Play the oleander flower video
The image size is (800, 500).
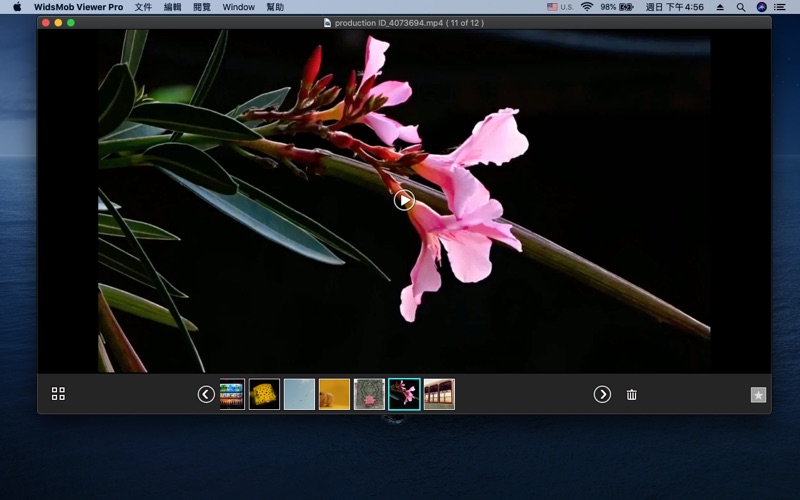pos(403,200)
